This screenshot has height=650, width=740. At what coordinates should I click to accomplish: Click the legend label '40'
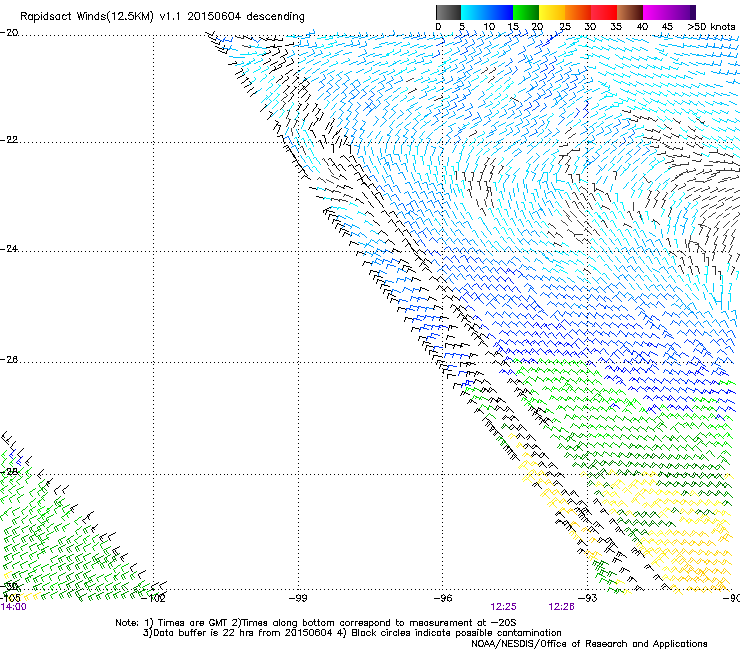(642, 26)
